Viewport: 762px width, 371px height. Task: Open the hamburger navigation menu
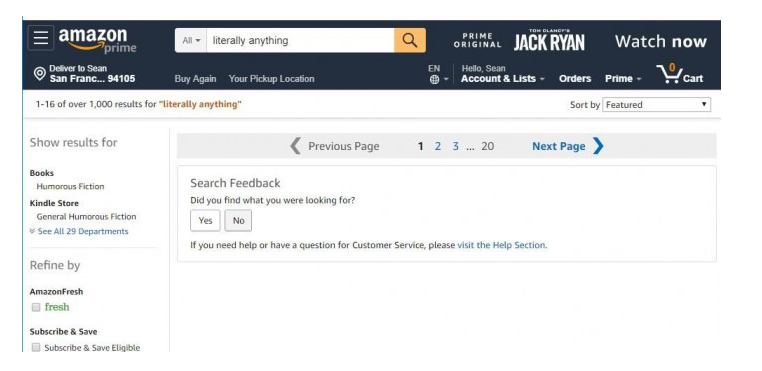(41, 37)
